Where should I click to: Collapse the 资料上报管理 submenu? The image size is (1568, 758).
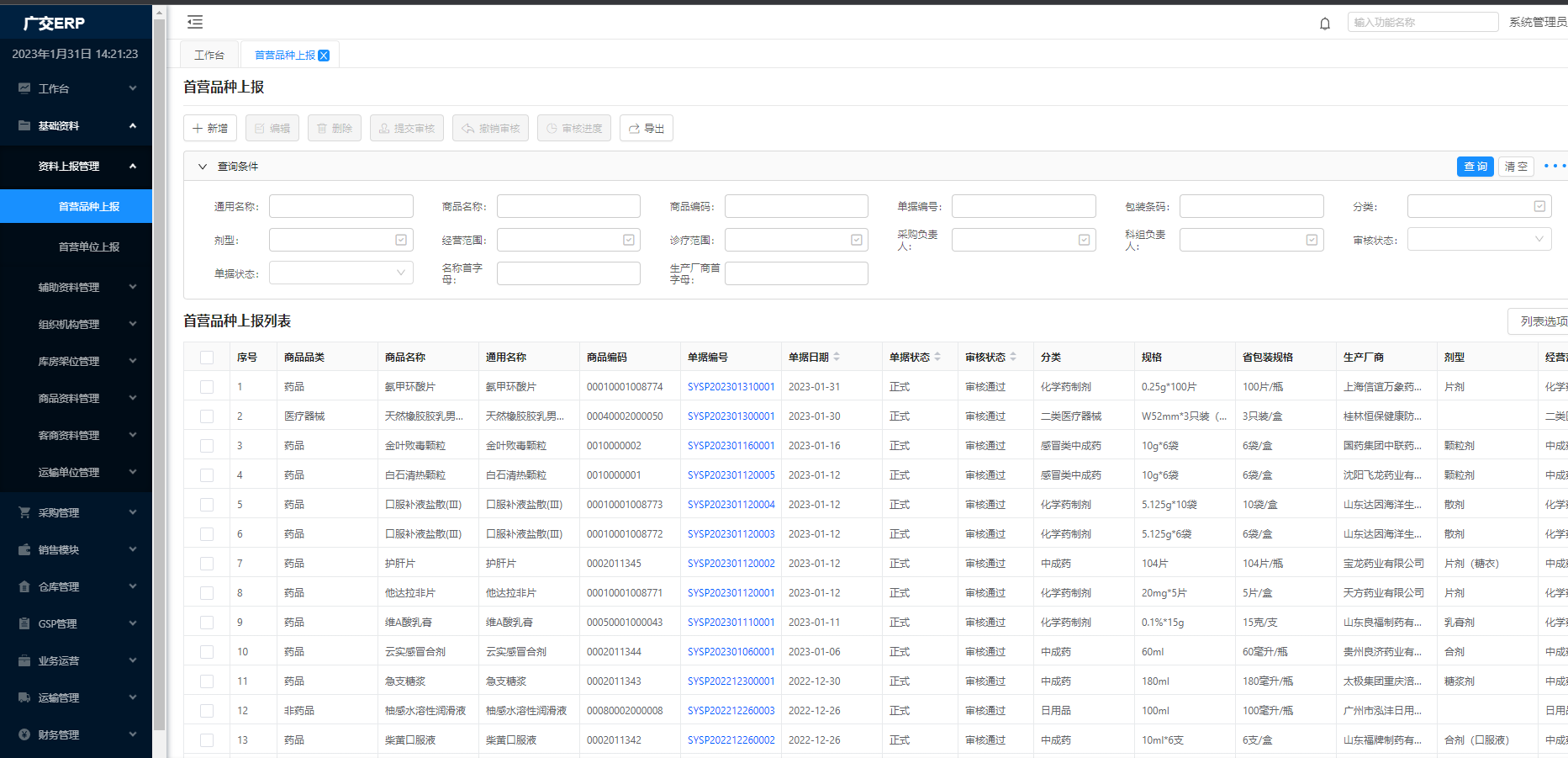(x=76, y=166)
